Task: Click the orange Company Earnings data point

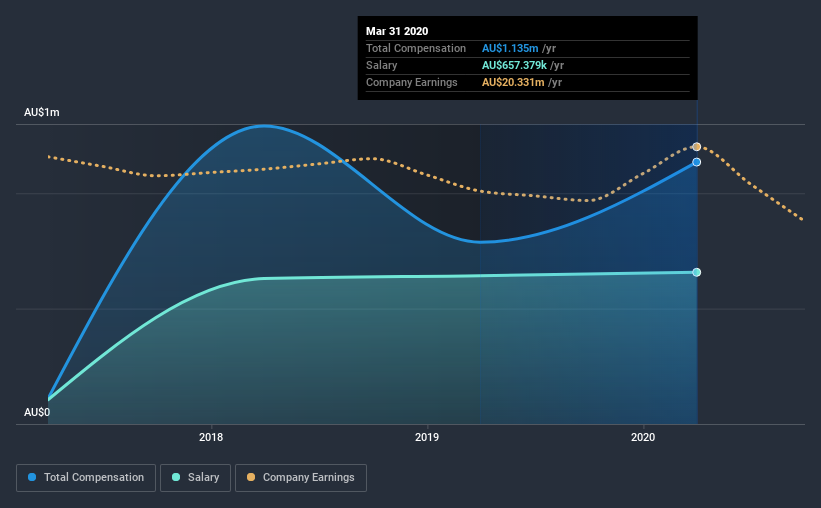Action: coord(696,147)
